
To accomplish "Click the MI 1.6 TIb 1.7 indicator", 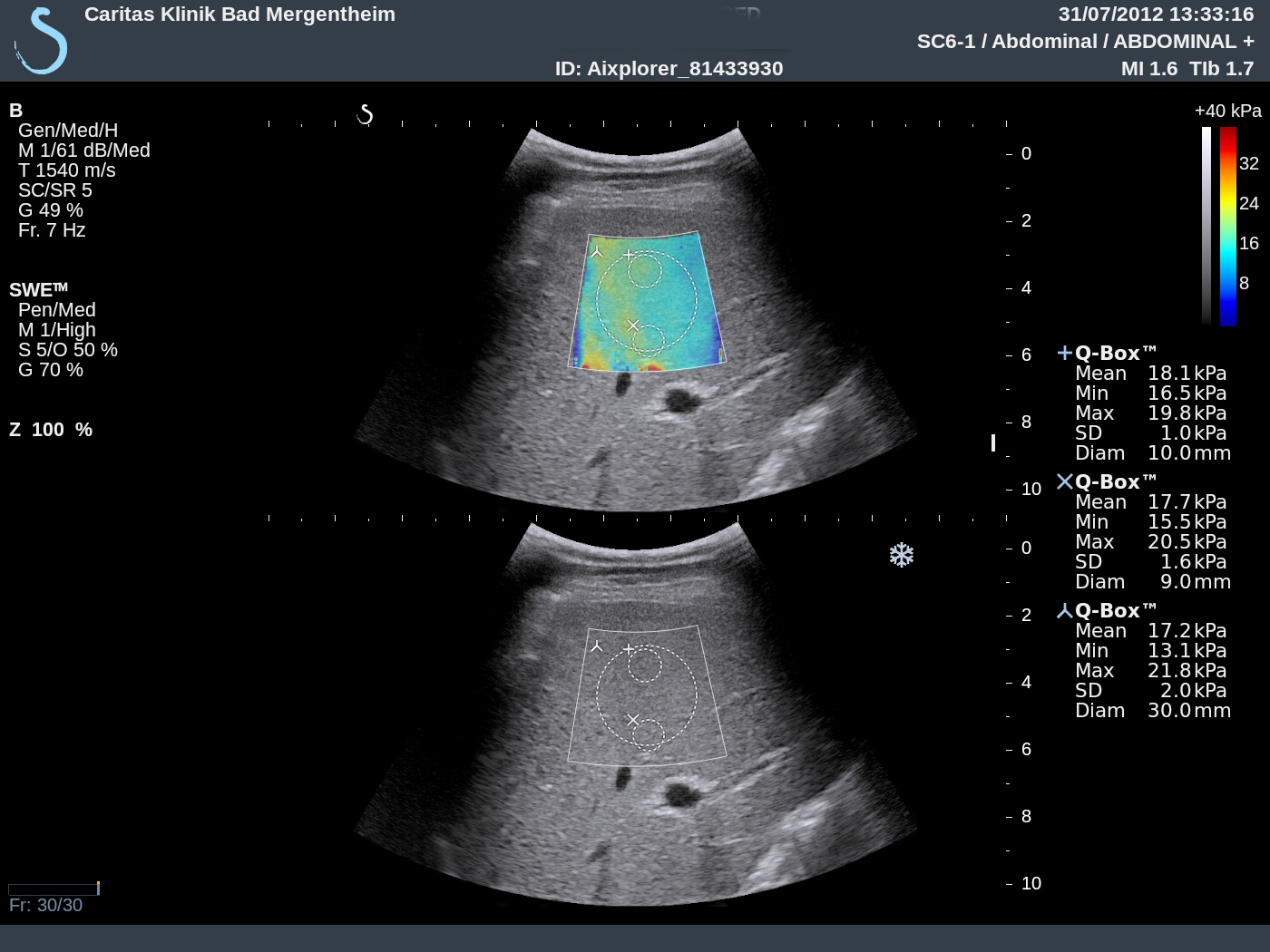I will 1187,69.
